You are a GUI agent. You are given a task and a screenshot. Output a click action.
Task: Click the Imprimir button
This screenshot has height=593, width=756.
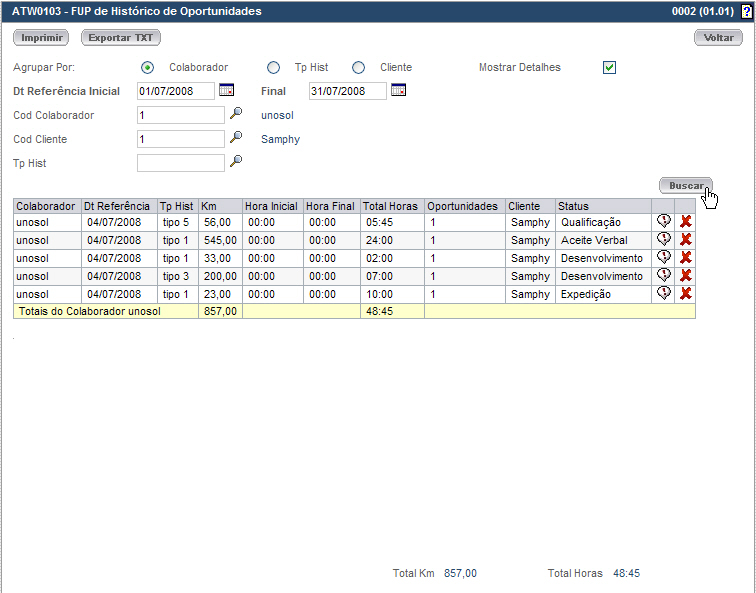tap(41, 38)
